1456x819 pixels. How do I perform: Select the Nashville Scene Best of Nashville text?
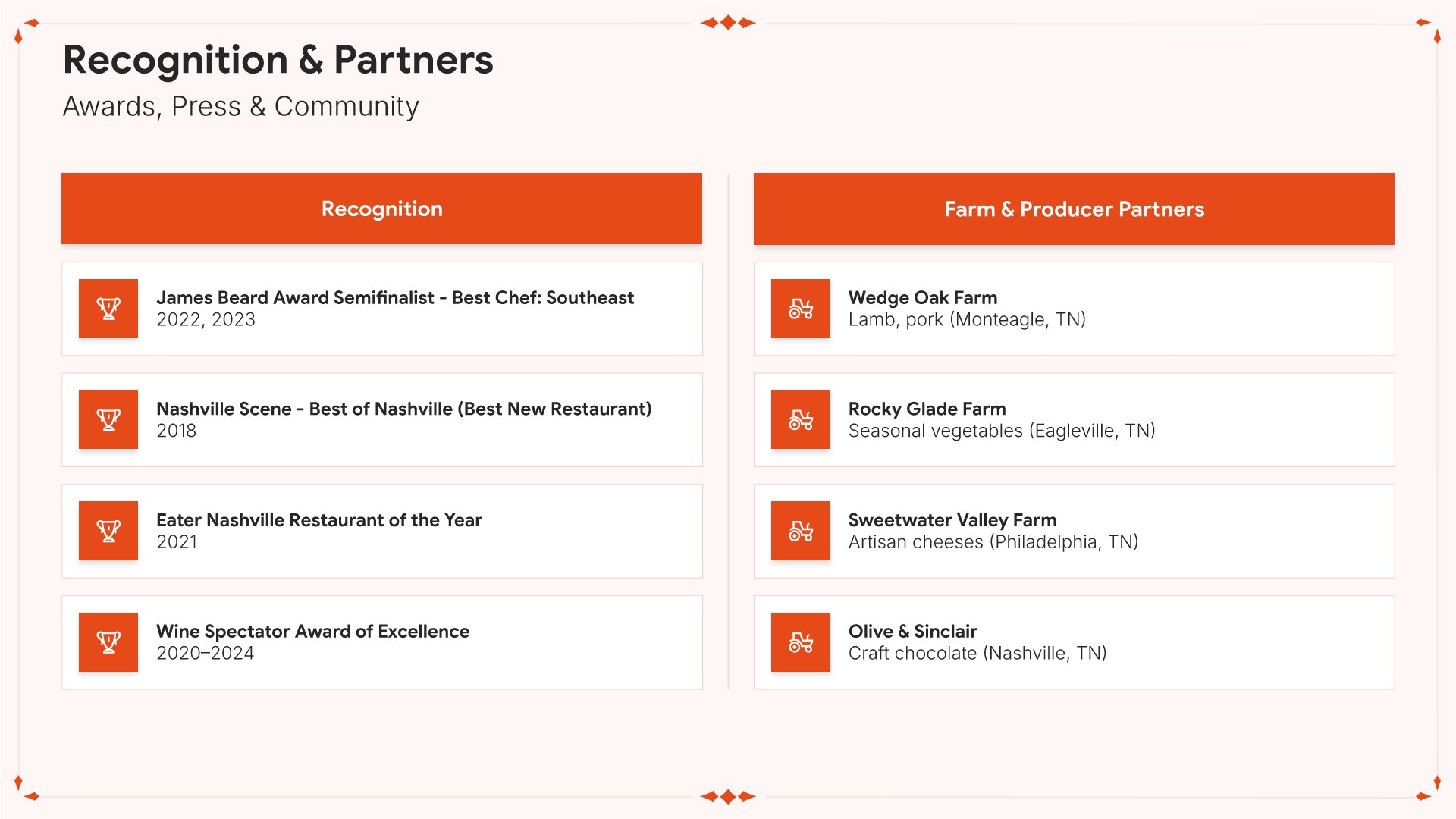[x=403, y=409]
